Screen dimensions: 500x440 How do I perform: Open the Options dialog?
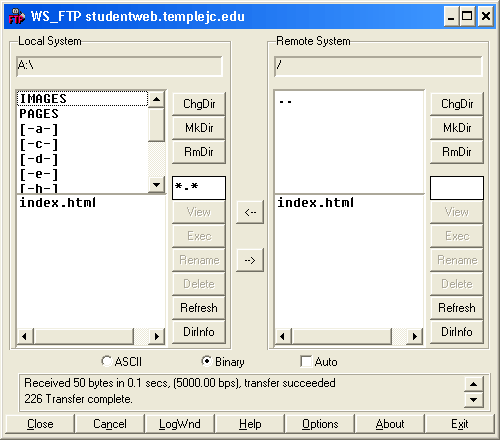(320, 424)
